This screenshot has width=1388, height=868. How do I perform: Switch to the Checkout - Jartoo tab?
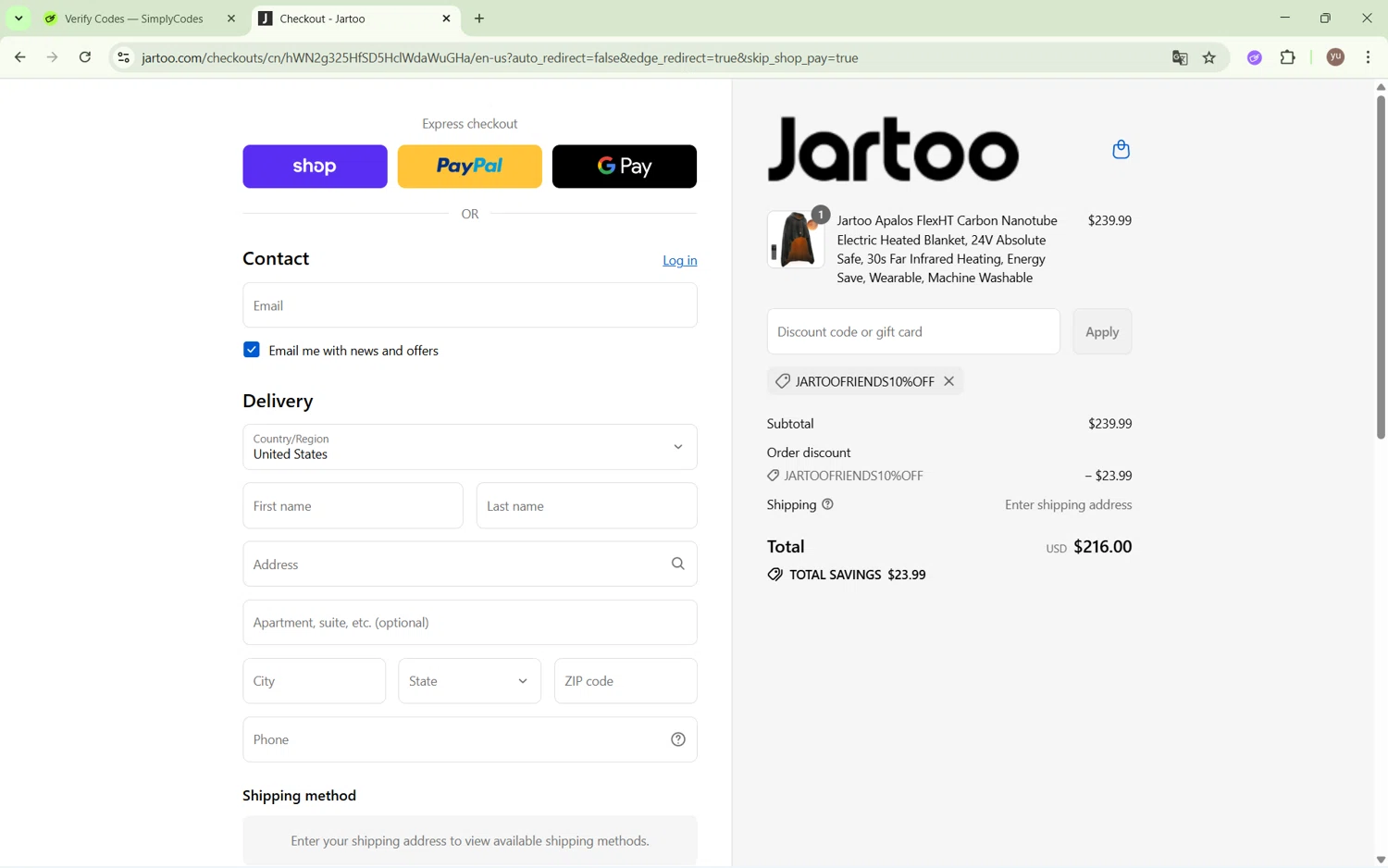[x=356, y=19]
